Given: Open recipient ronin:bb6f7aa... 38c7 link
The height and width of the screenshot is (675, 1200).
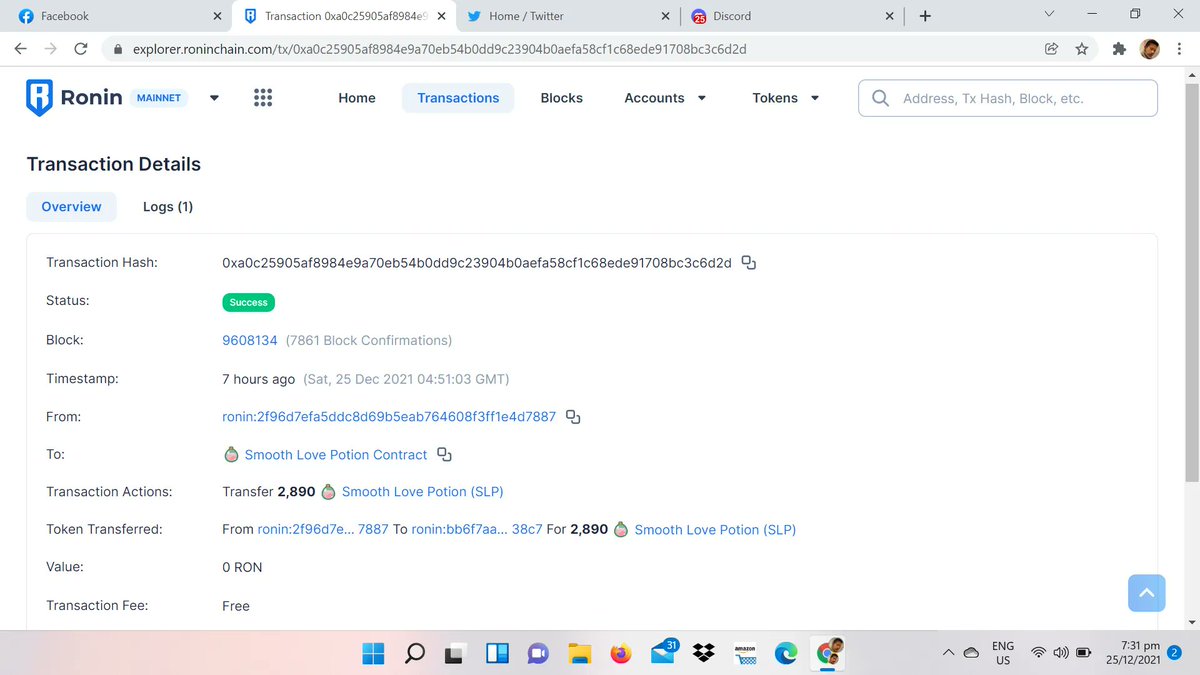Looking at the screenshot, I should pos(477,530).
